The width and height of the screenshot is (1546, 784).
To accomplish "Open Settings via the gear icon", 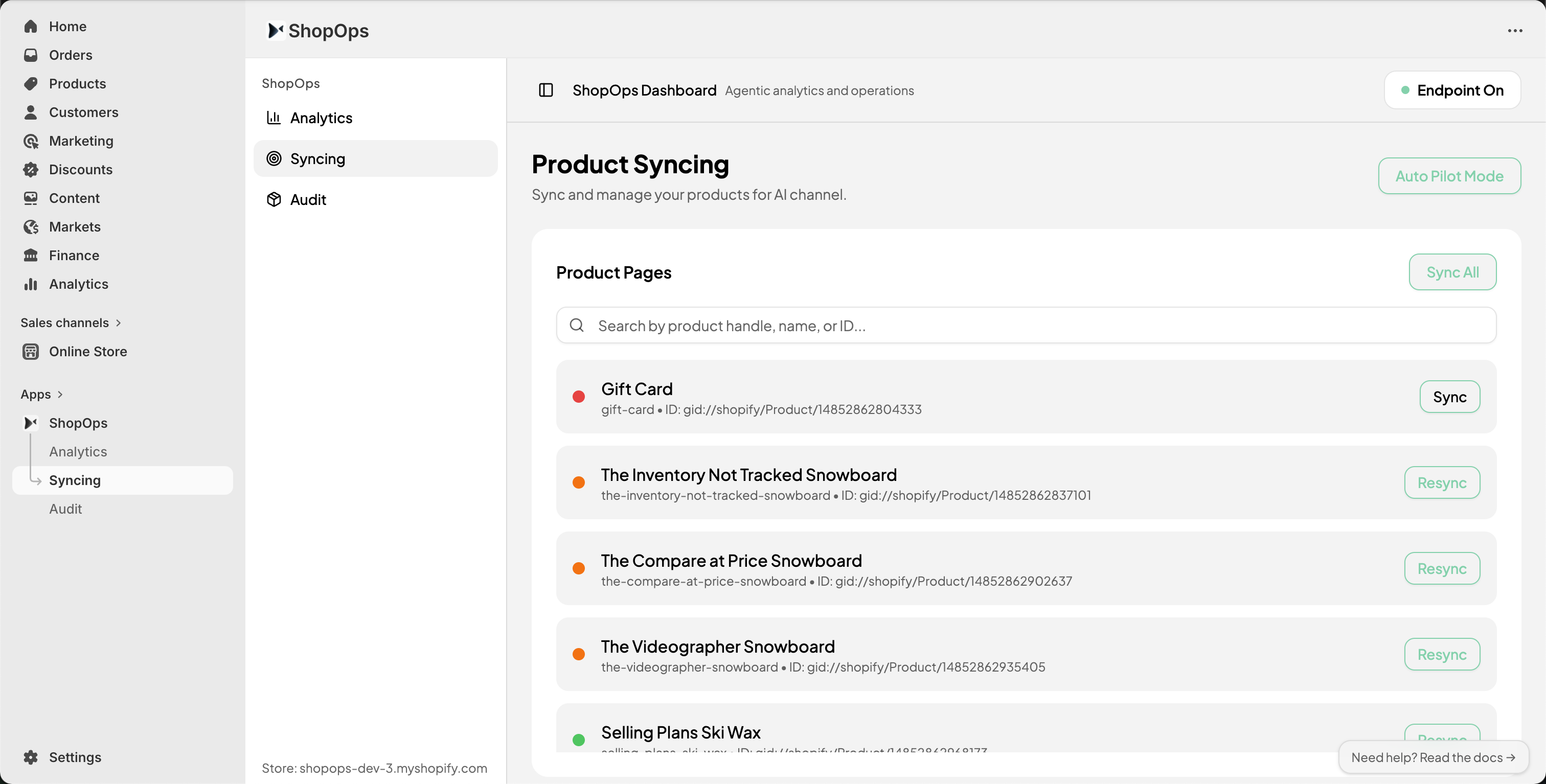I will [31, 757].
